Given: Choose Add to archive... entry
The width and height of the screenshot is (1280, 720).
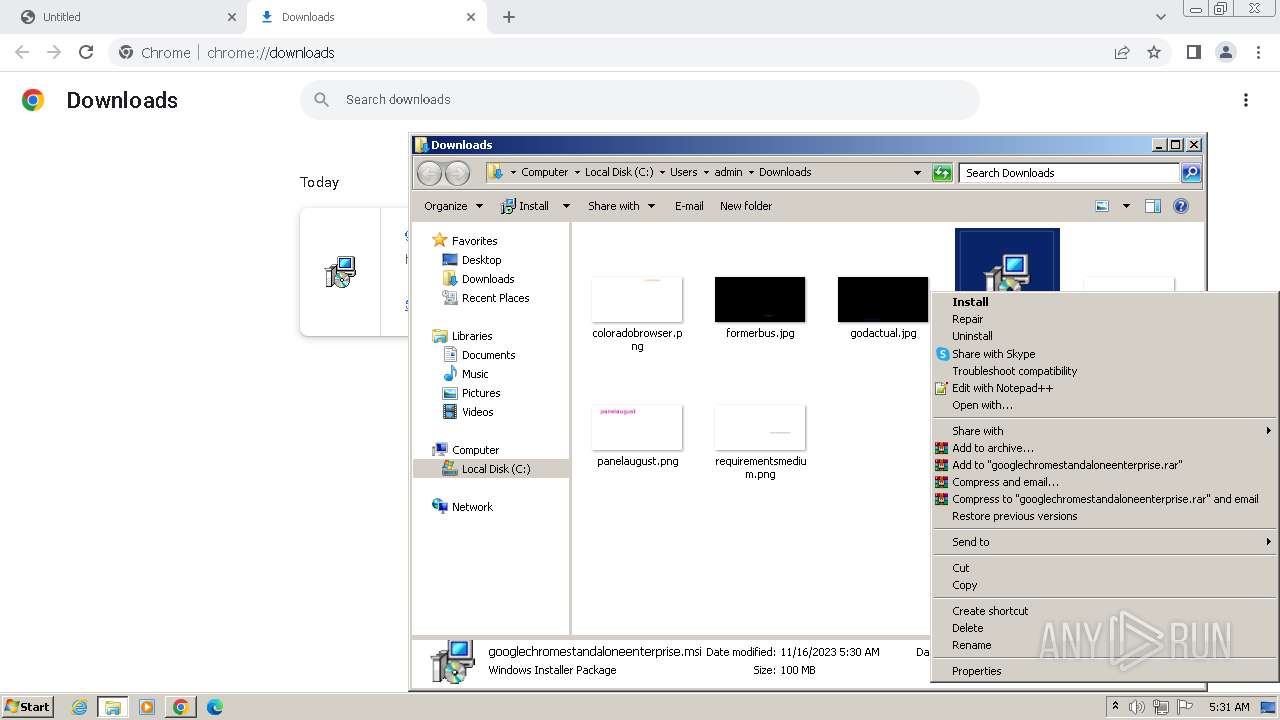Looking at the screenshot, I should point(1105,448).
